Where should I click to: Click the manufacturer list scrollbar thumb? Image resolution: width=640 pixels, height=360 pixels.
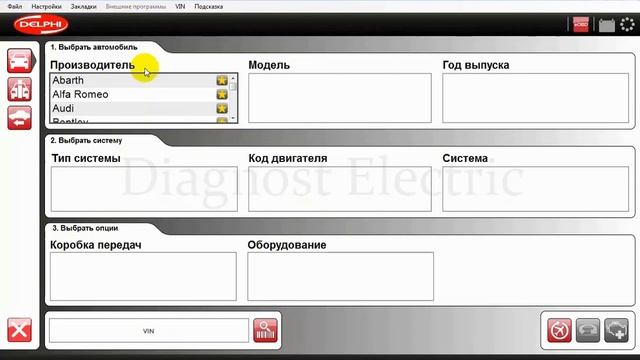pos(233,87)
